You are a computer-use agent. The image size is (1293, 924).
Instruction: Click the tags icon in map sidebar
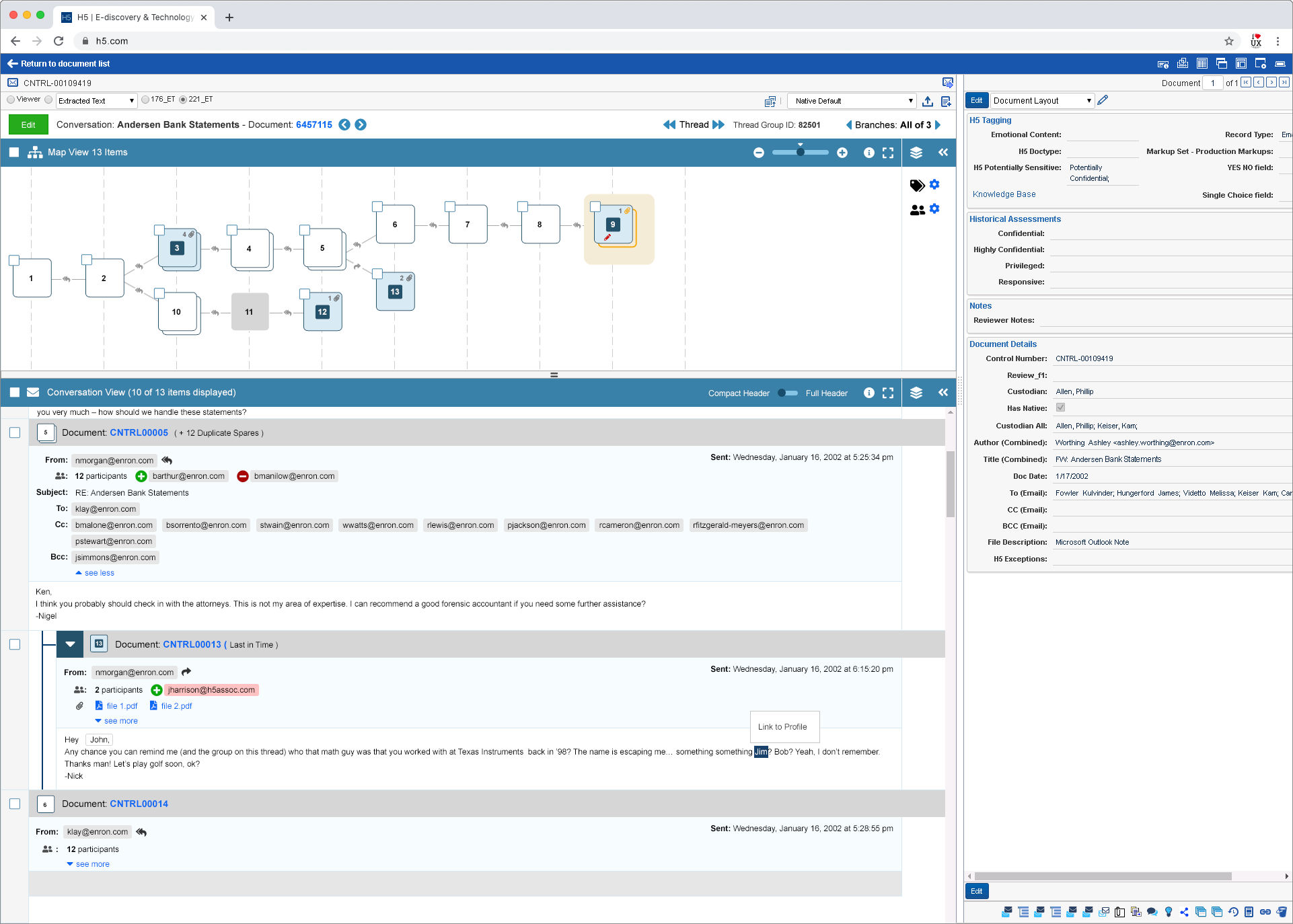917,185
